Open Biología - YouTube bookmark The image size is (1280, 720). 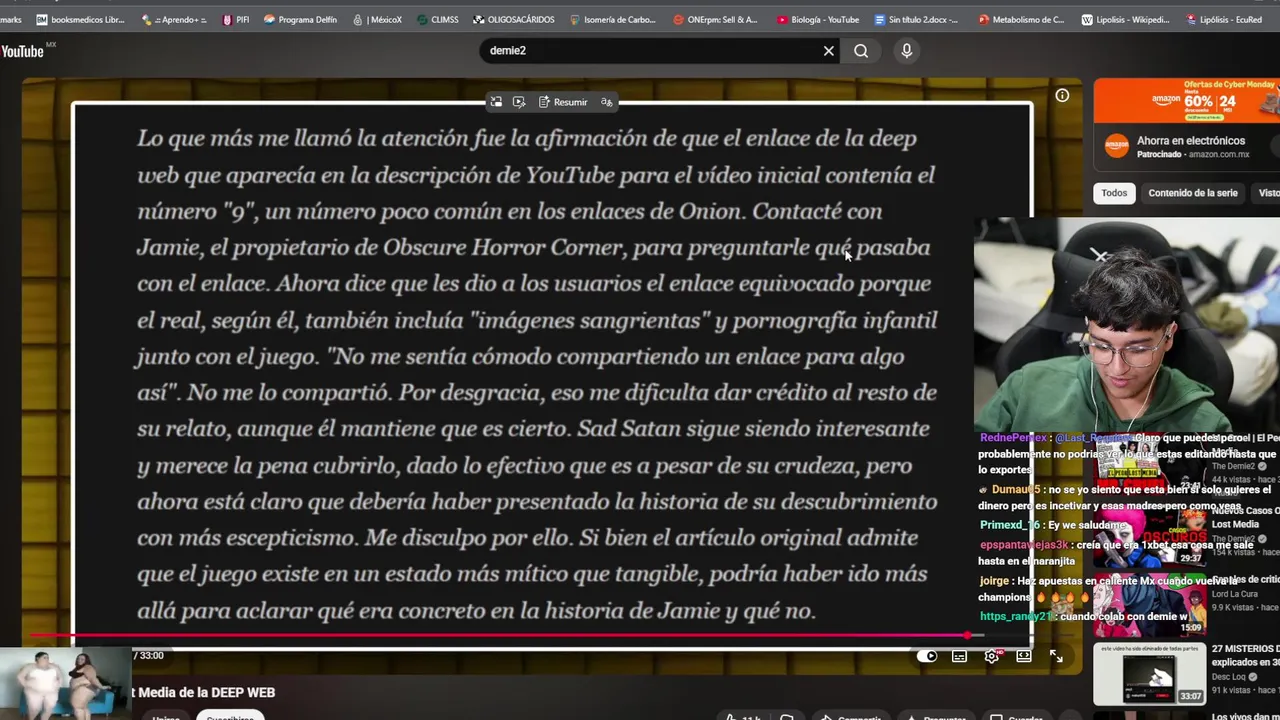(817, 19)
